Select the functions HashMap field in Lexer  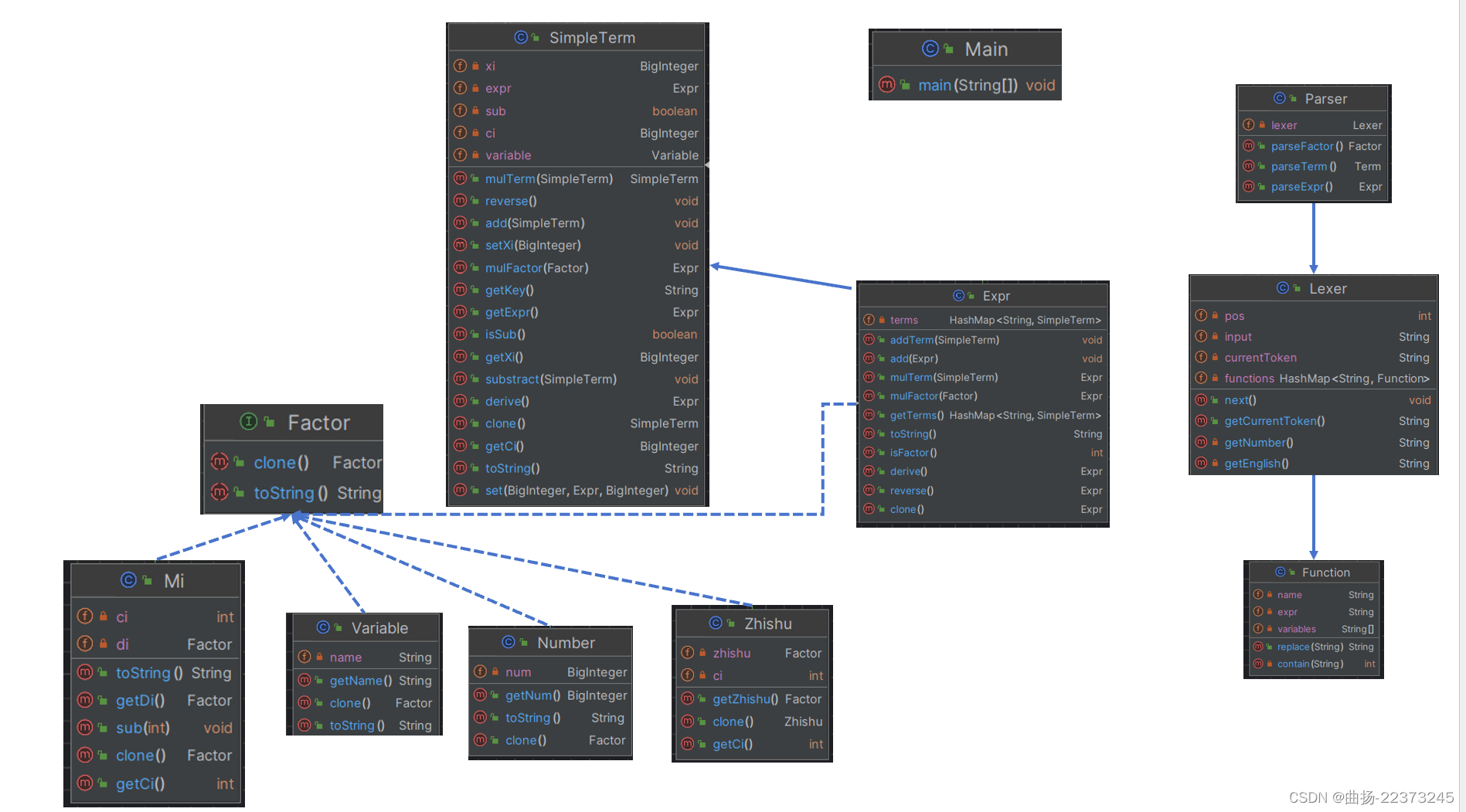1313,378
